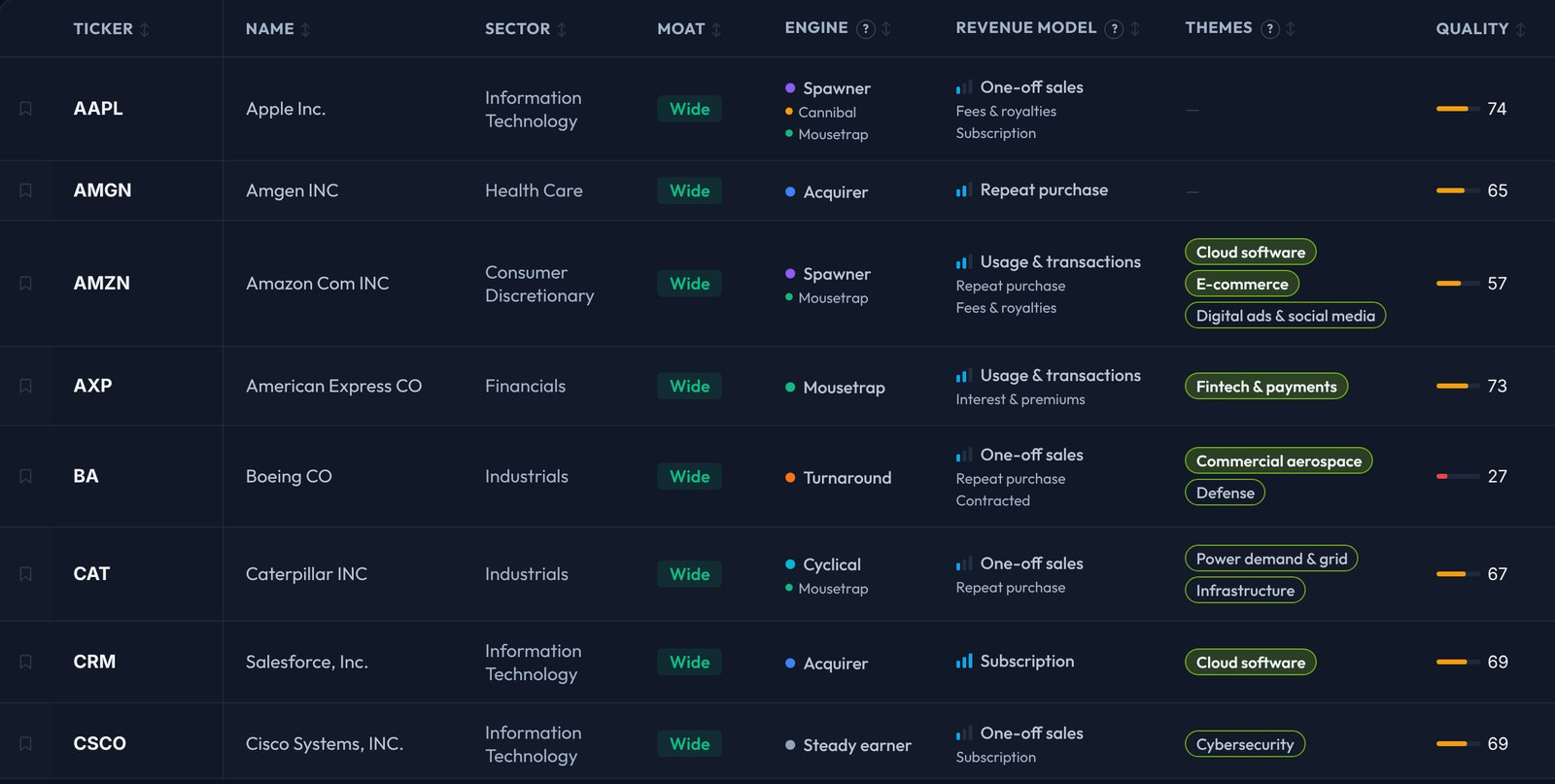
Task: Click the Steady earner engine label
Action: pos(857,745)
